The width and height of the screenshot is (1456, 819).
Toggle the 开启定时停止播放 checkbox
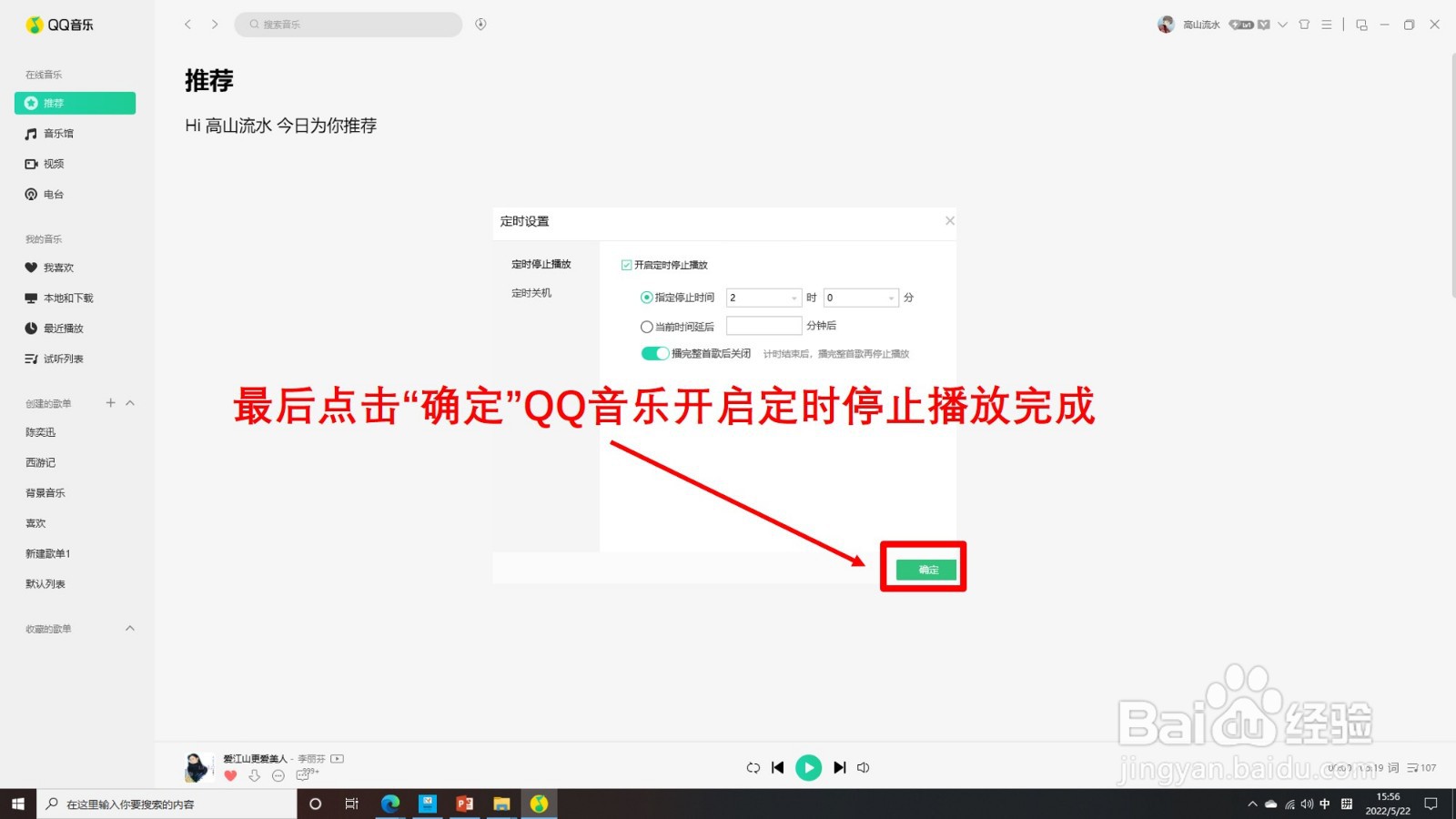[x=626, y=265]
